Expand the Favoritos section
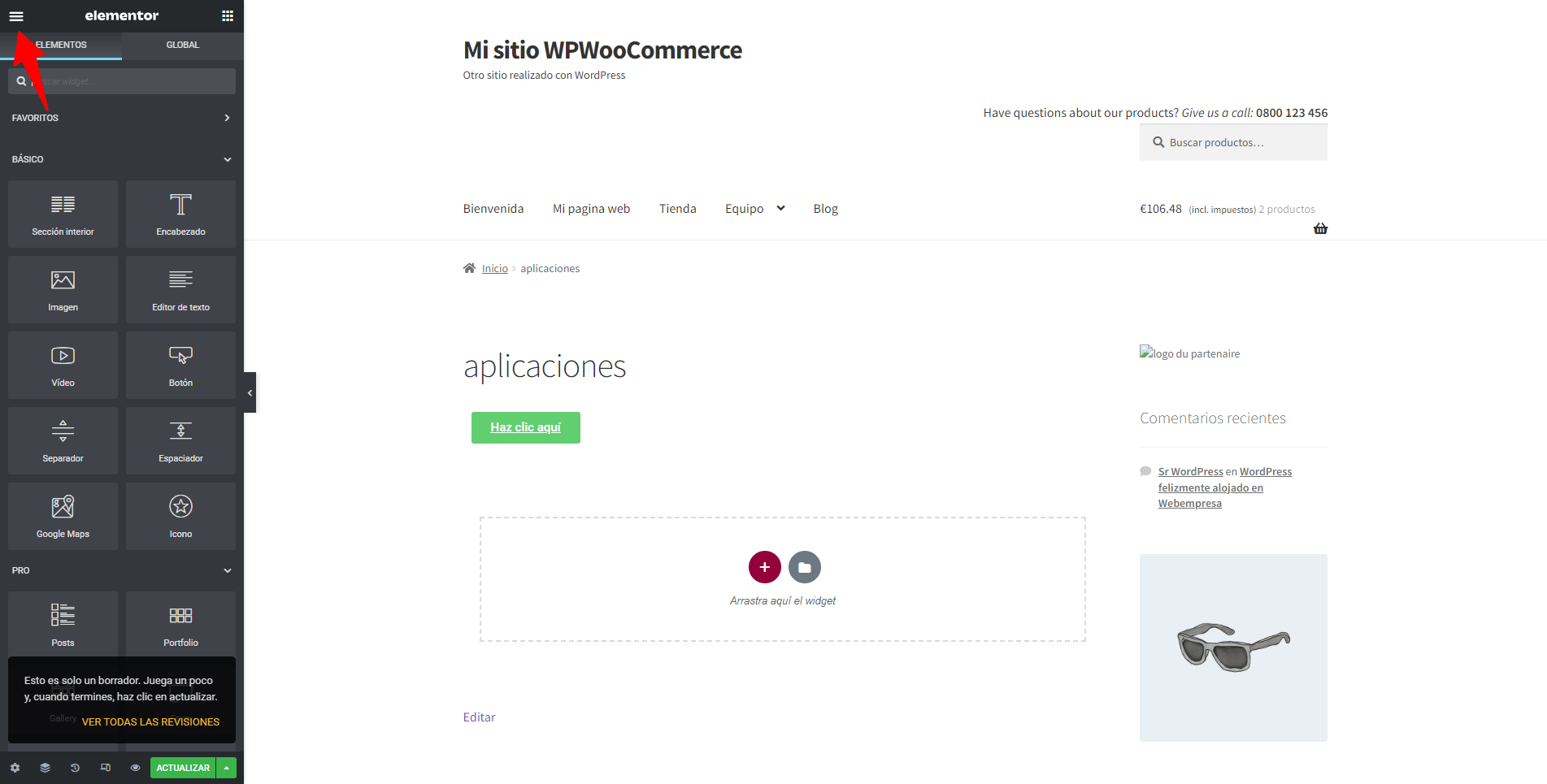The image size is (1547, 784). point(122,118)
